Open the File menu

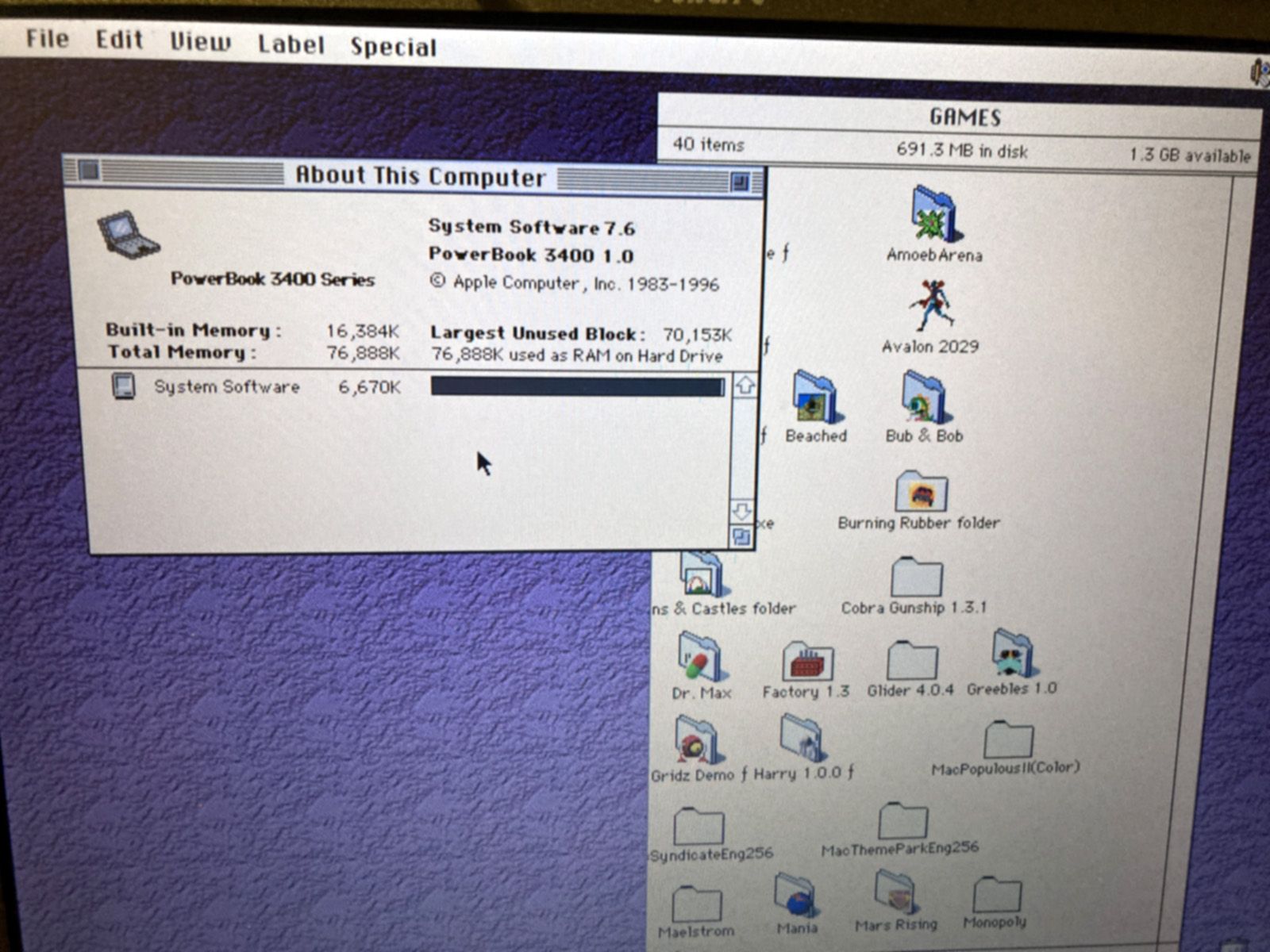[47, 38]
